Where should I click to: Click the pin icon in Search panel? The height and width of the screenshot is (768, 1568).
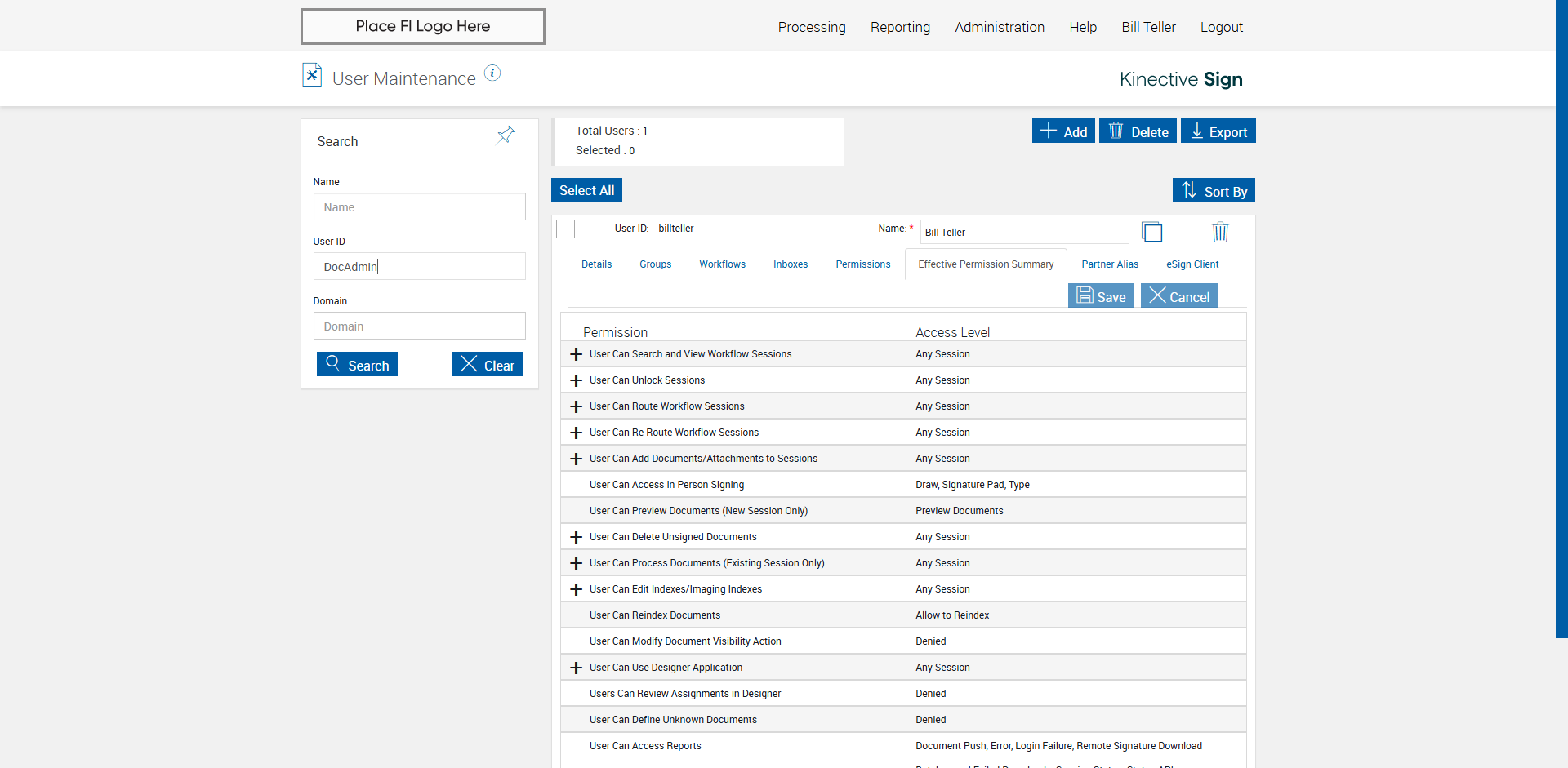[506, 135]
